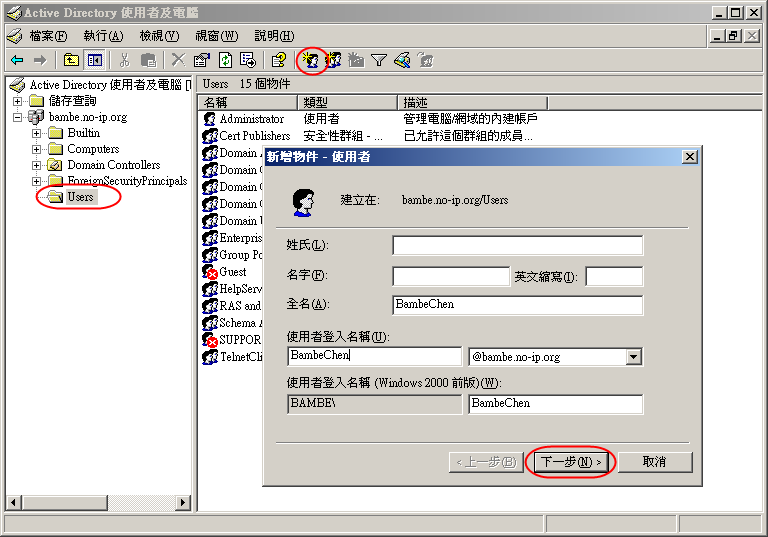
Task: Click the Create new group toolbar icon
Action: click(334, 60)
